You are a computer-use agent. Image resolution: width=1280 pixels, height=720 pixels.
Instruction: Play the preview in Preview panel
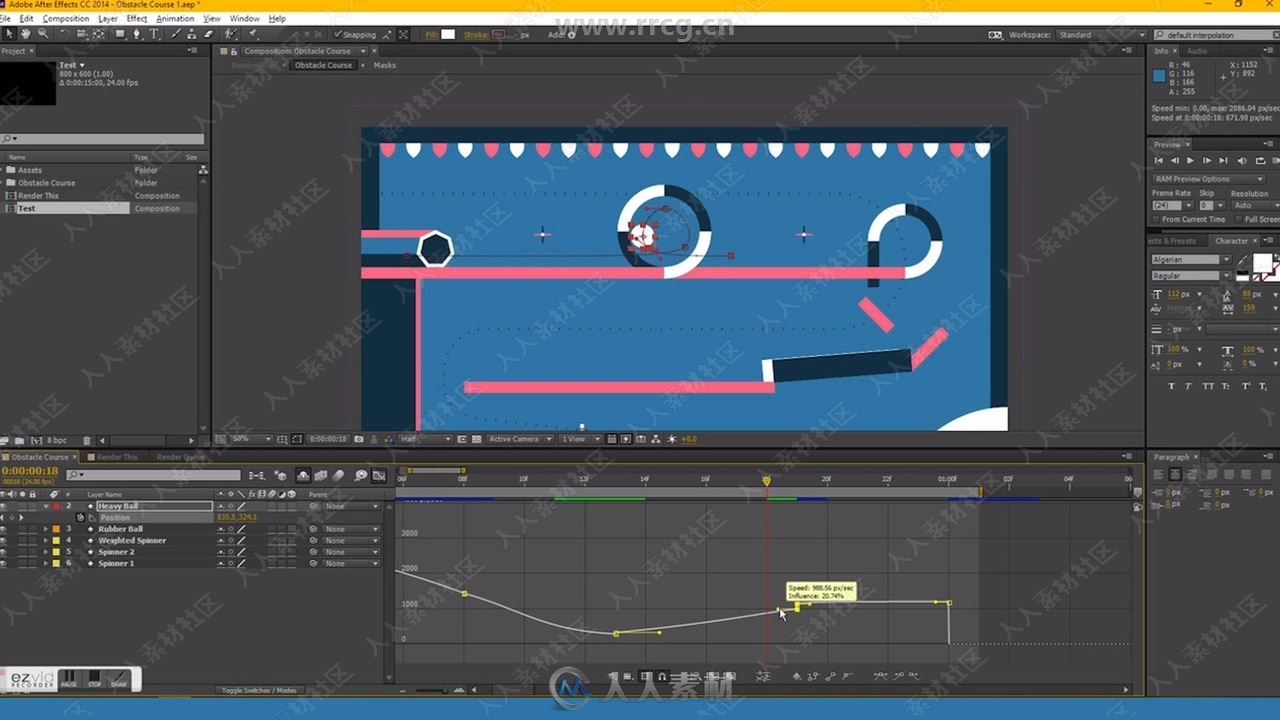coord(1190,160)
